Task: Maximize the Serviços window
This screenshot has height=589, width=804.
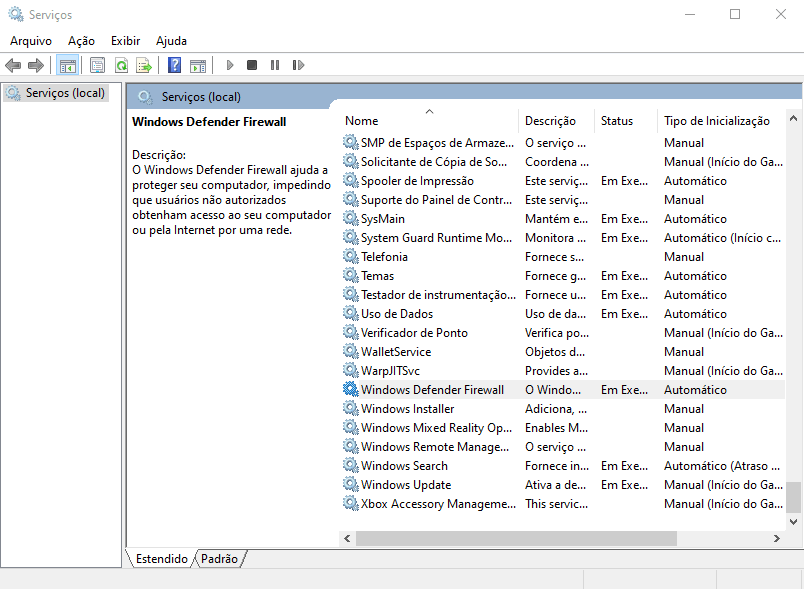Action: coord(735,14)
